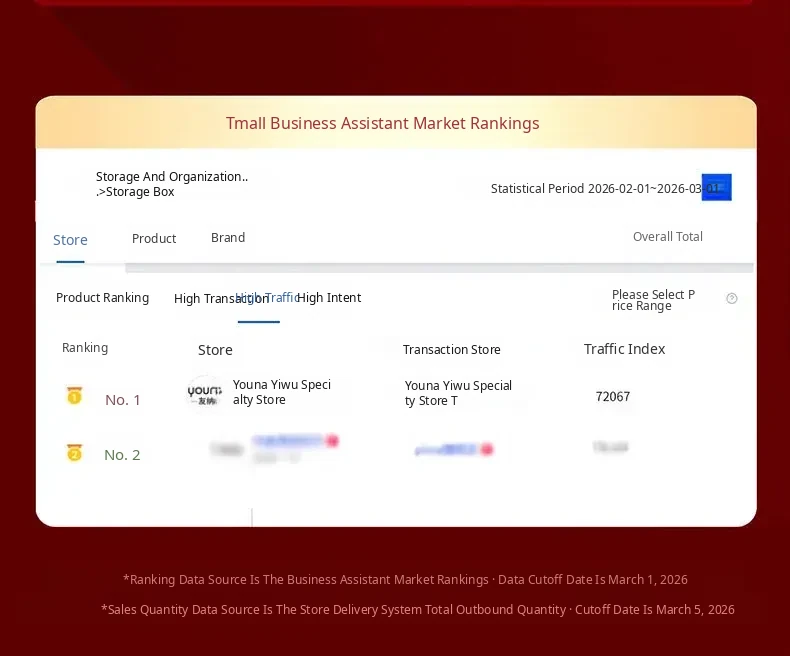Click the gold No. 1 medal icon
790x656 pixels.
(x=74, y=396)
